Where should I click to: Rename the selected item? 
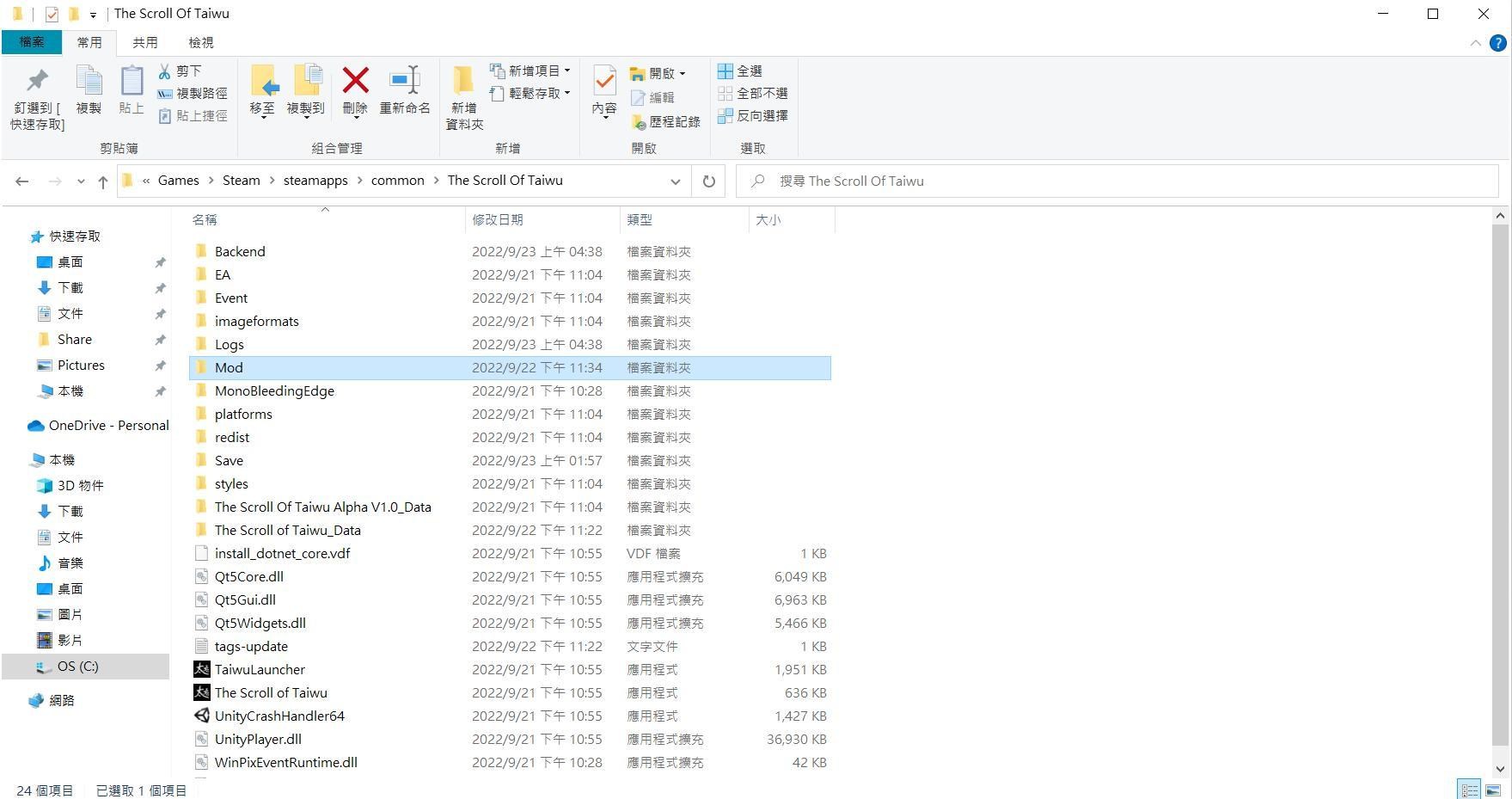click(x=404, y=90)
